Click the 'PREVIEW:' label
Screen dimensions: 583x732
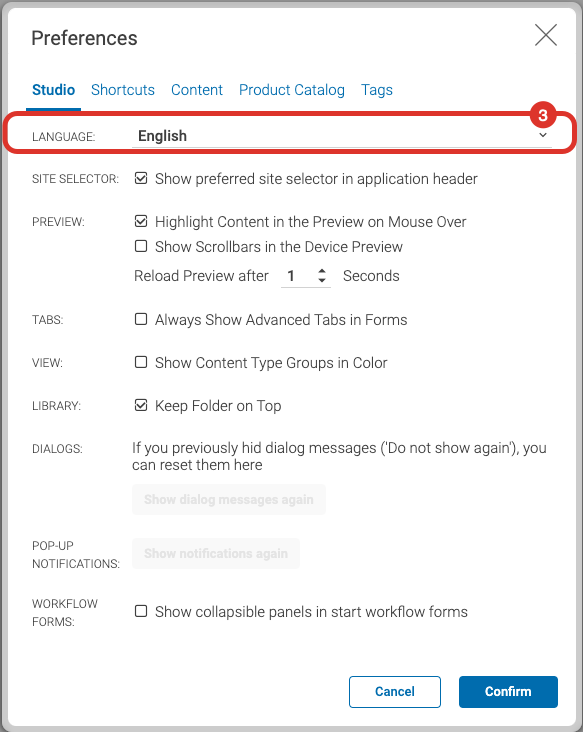coord(58,222)
